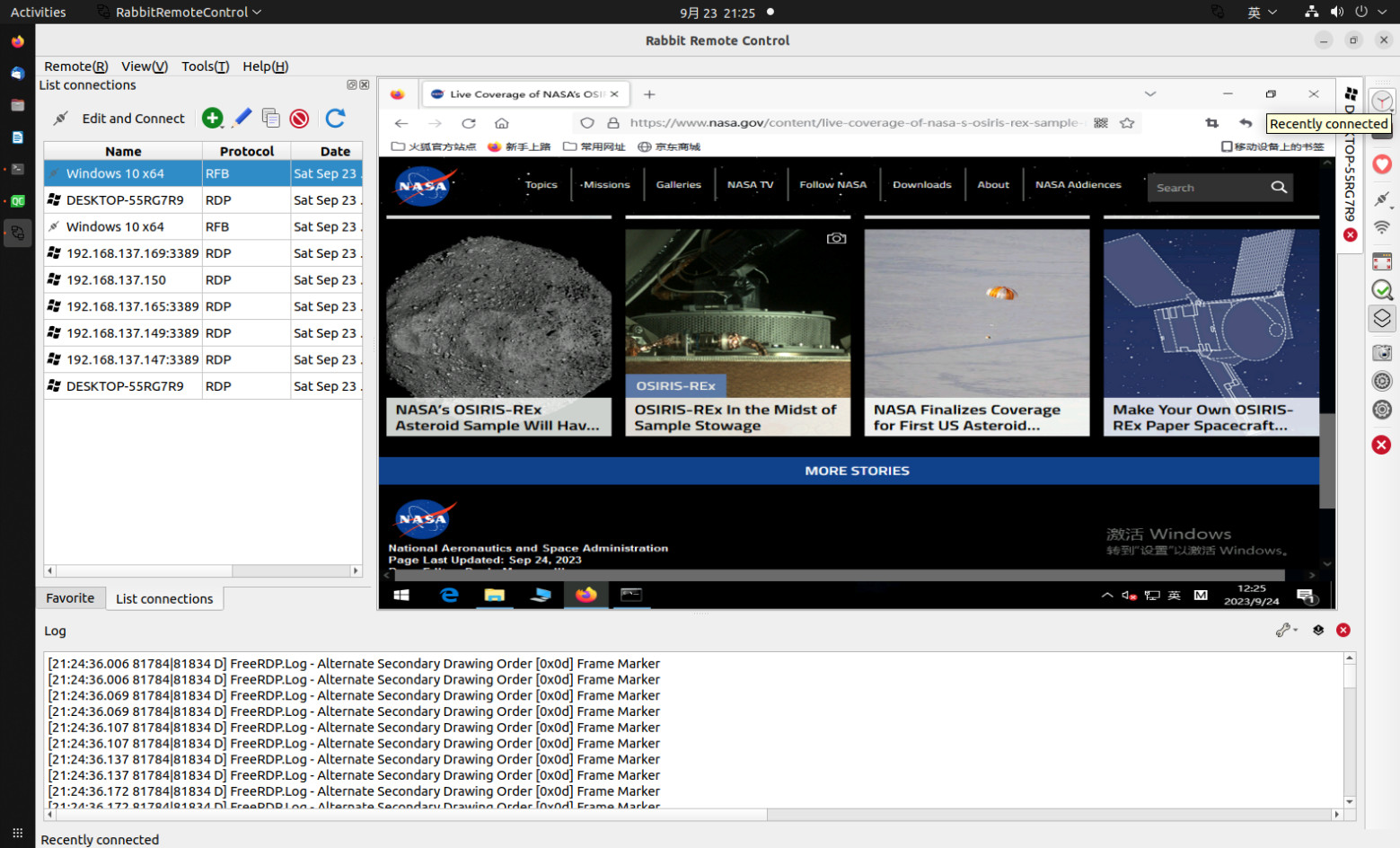Viewport: 1400px width, 848px height.
Task: Click the log layers icon beside wrench
Action: pos(1318,631)
